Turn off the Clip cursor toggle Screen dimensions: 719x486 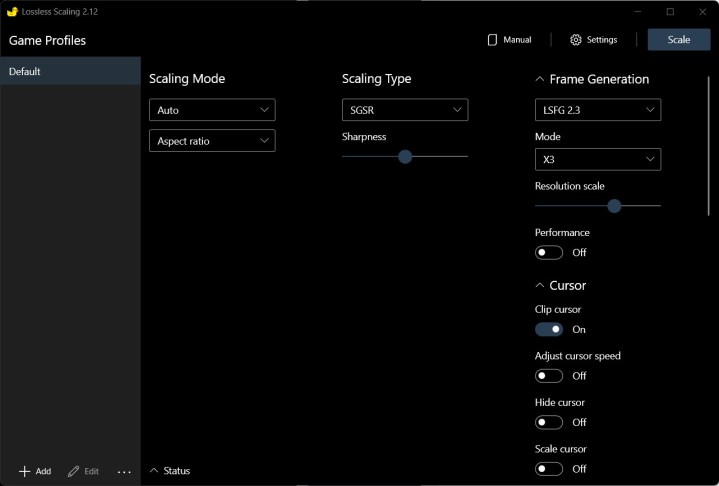549,329
